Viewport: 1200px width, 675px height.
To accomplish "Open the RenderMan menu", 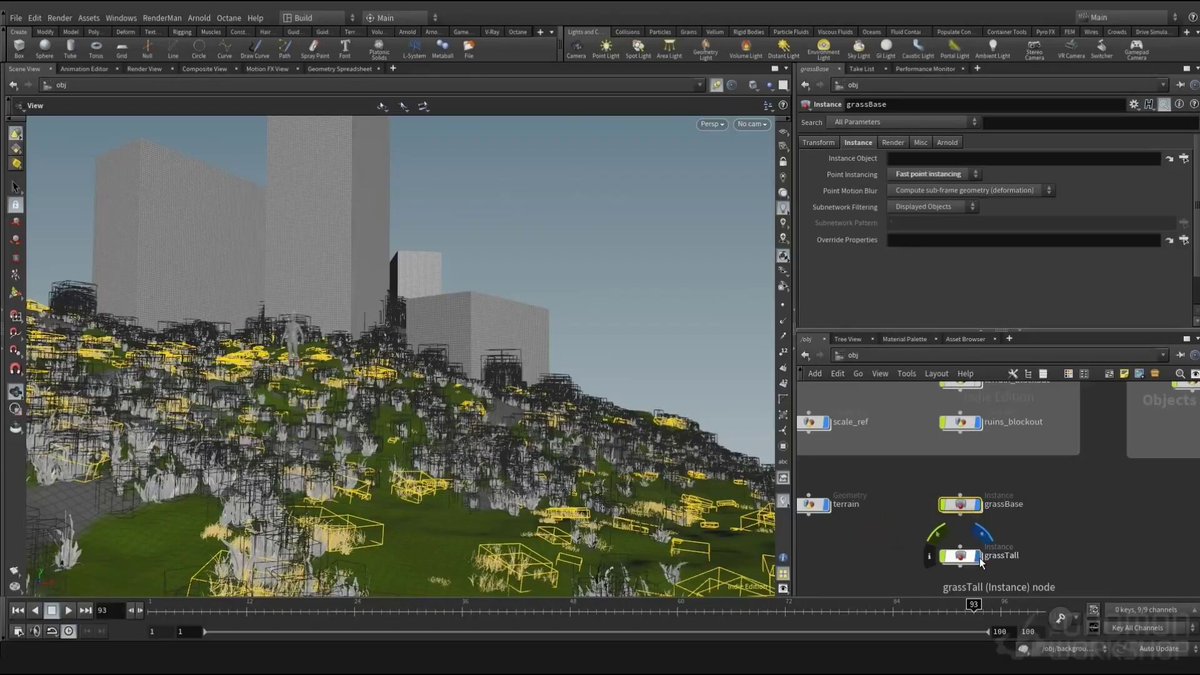I will click(x=162, y=18).
